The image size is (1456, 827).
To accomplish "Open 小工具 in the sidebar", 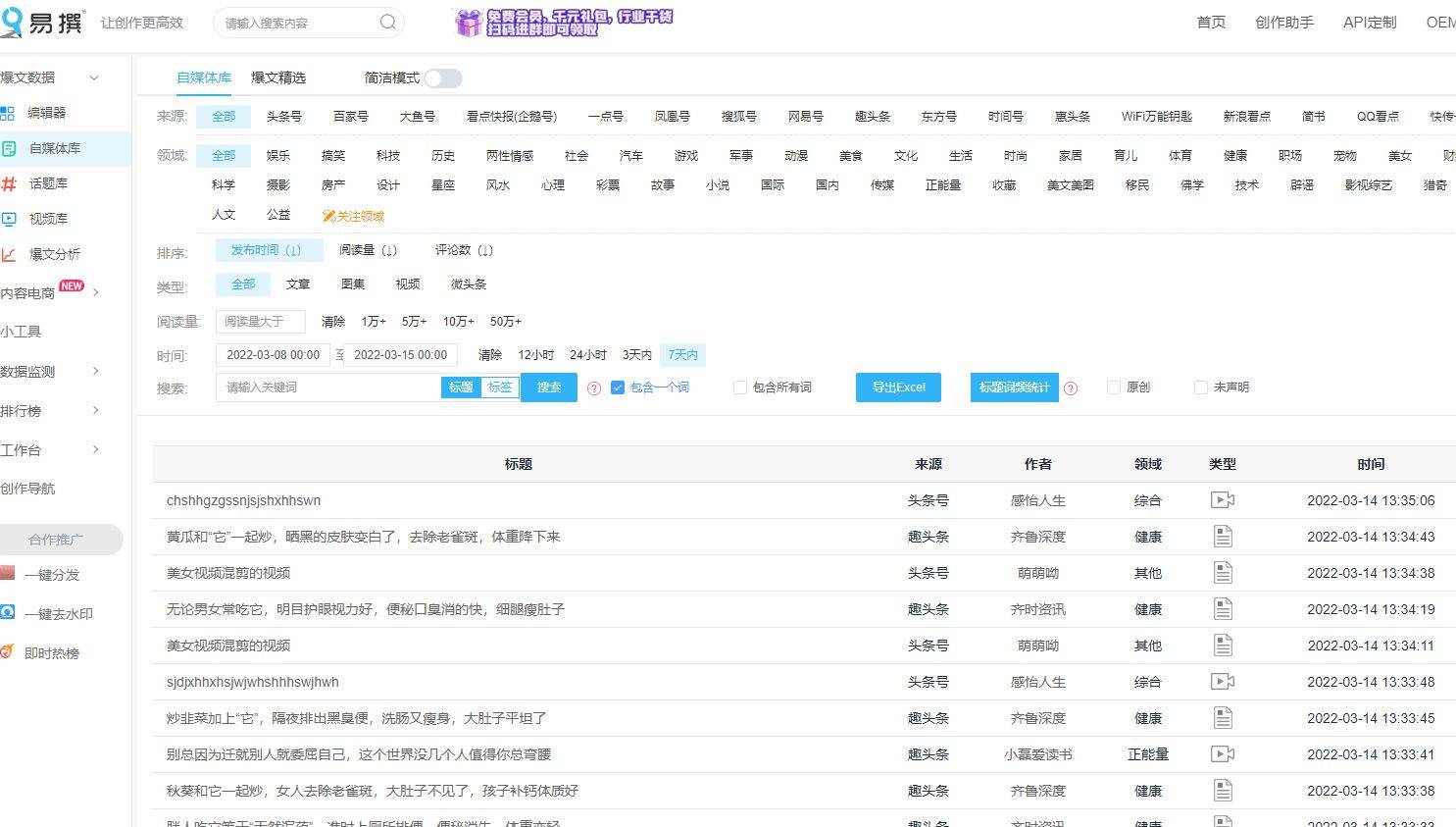I will (x=21, y=332).
